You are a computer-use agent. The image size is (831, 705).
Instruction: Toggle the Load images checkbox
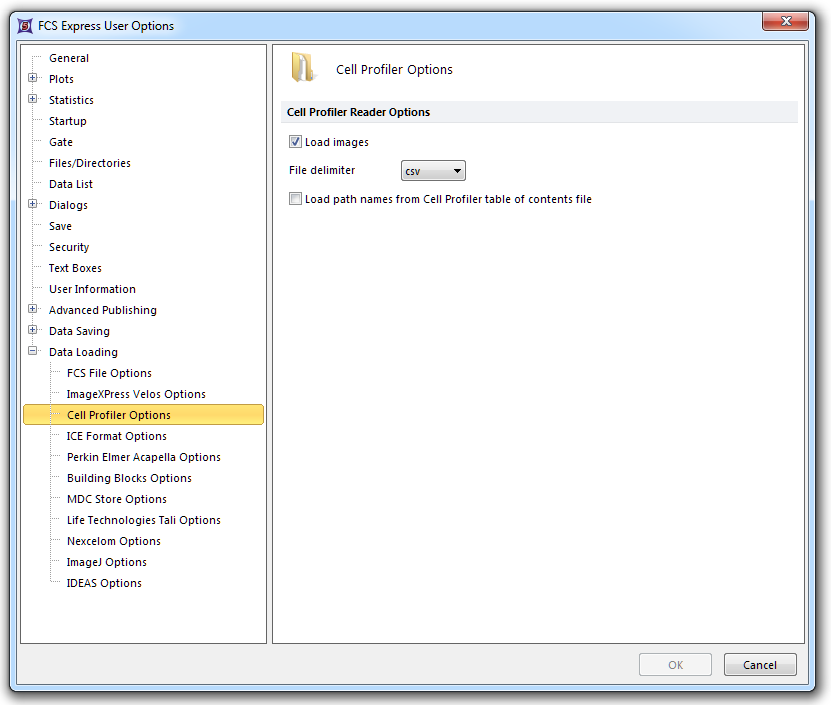[295, 142]
